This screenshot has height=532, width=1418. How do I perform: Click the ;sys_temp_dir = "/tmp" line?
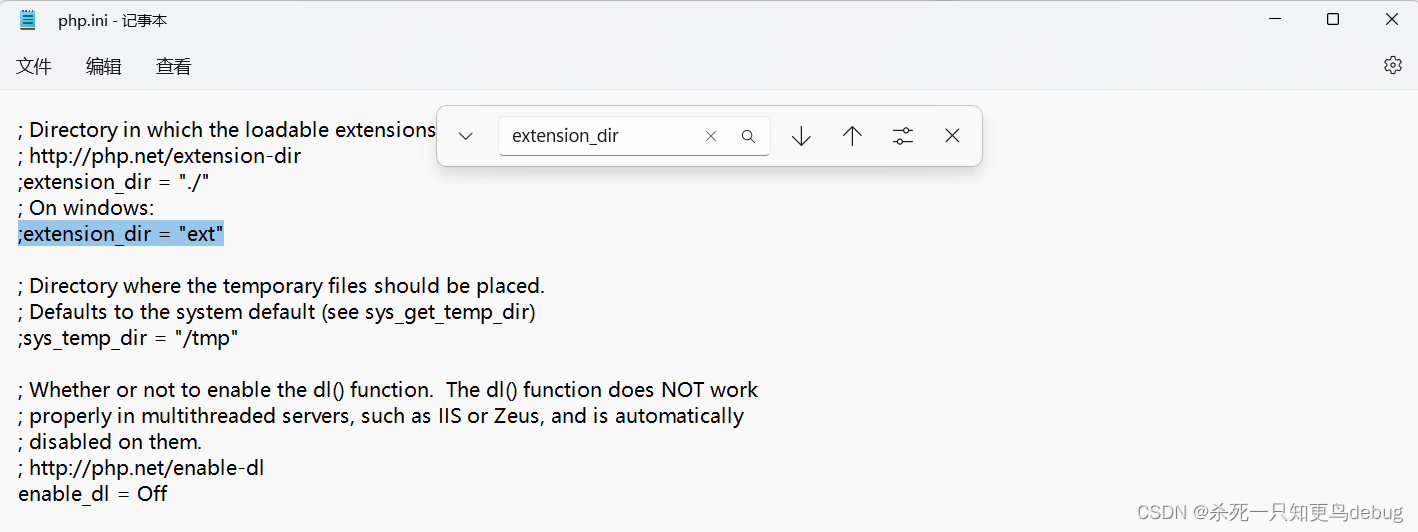tap(128, 338)
